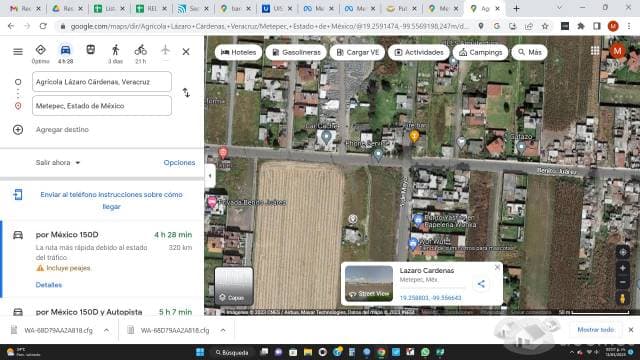Click the address bar URL
640x360 pixels.
pos(269,26)
